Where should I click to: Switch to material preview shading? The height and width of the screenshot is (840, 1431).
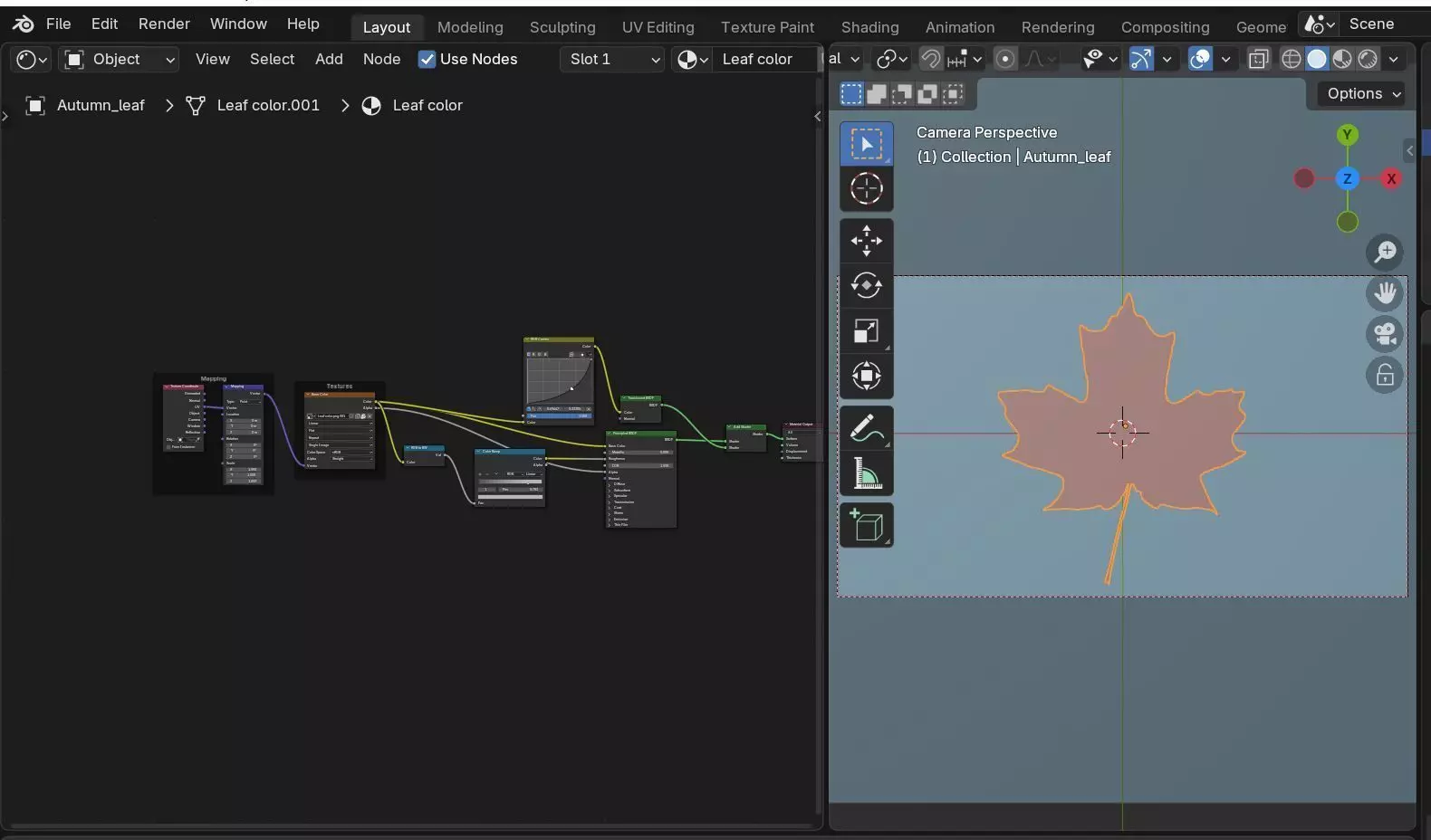1342,60
